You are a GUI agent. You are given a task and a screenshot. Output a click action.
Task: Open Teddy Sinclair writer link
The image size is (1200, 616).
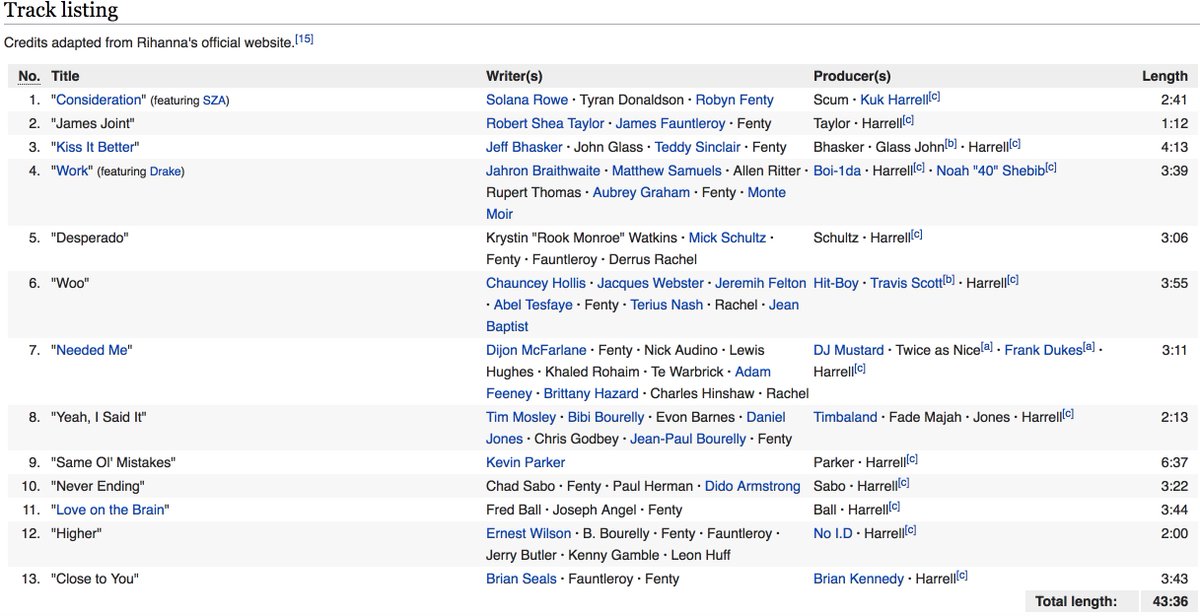click(x=697, y=147)
